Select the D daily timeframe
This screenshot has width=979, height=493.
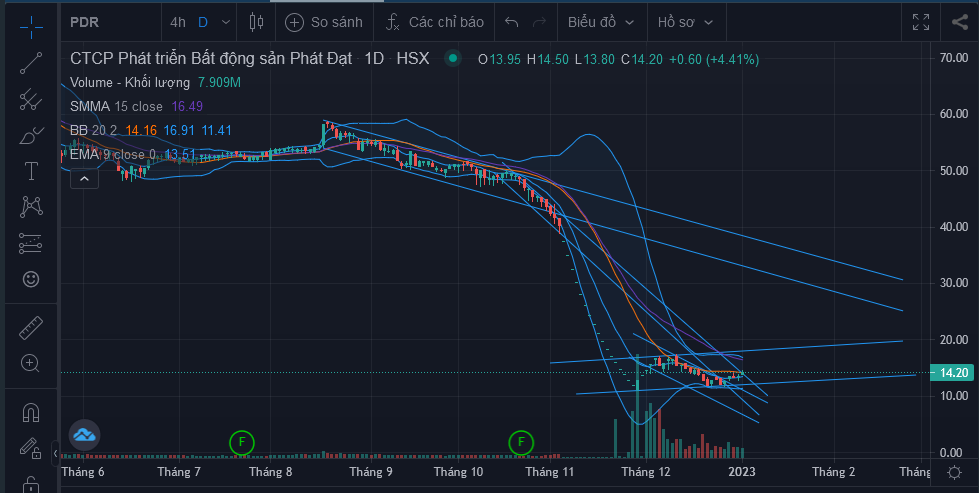pyautogui.click(x=203, y=22)
